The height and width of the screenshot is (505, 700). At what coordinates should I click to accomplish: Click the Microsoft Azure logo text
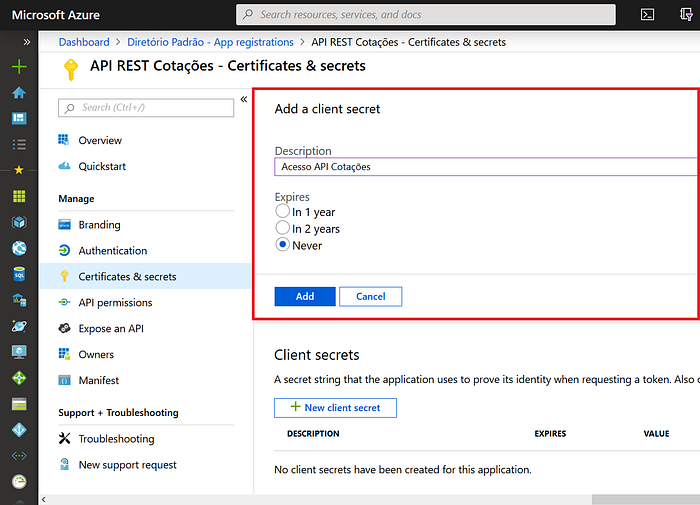56,15
